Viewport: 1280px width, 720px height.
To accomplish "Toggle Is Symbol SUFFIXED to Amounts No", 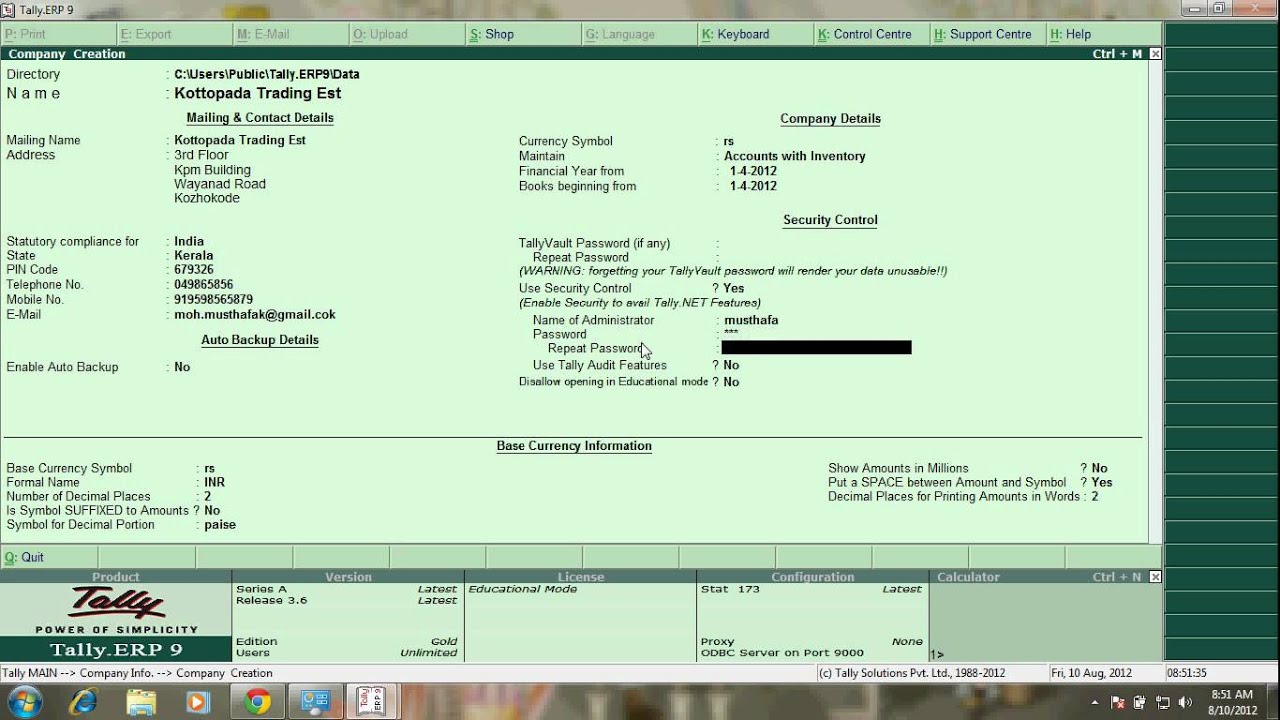I will pos(212,510).
